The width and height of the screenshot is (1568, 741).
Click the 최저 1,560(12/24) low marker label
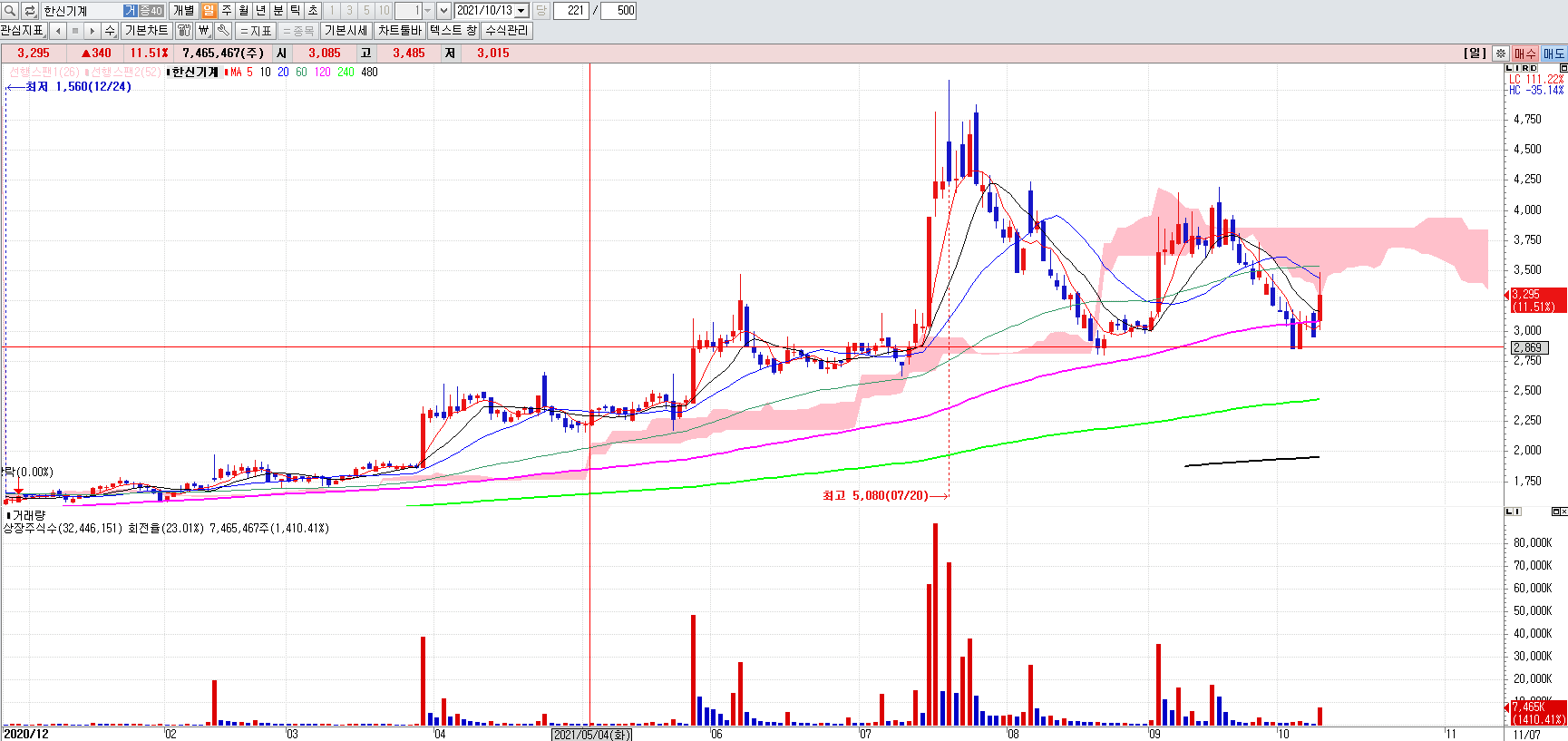click(x=78, y=86)
